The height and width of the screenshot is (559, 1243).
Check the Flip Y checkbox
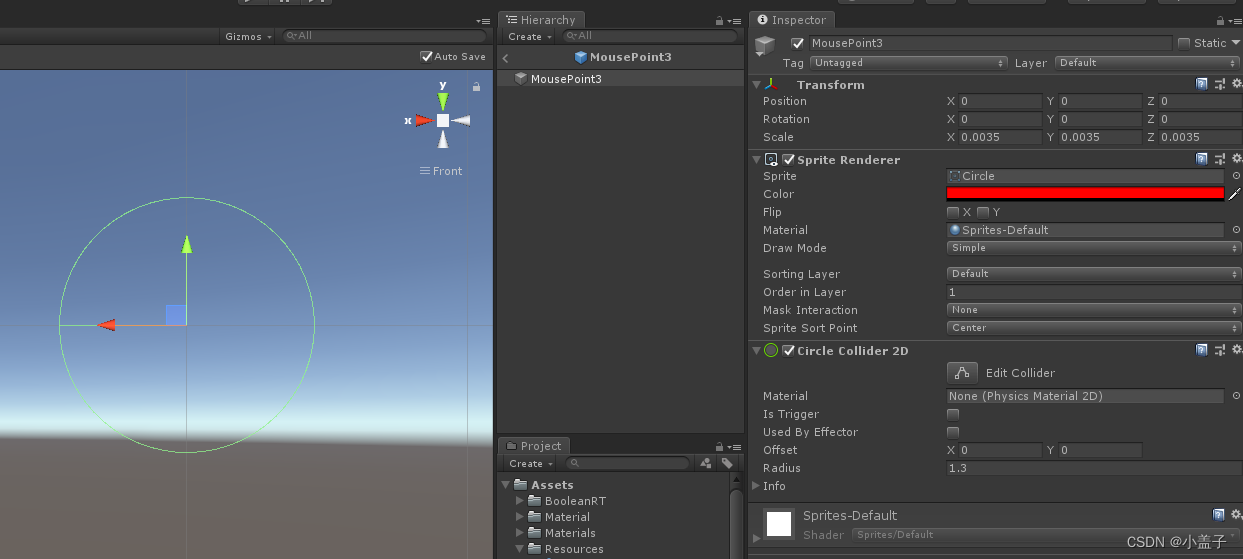[x=983, y=212]
